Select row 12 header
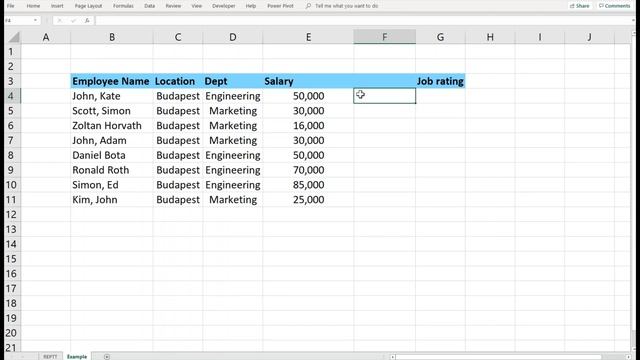The height and width of the screenshot is (360, 640). tap(11, 215)
